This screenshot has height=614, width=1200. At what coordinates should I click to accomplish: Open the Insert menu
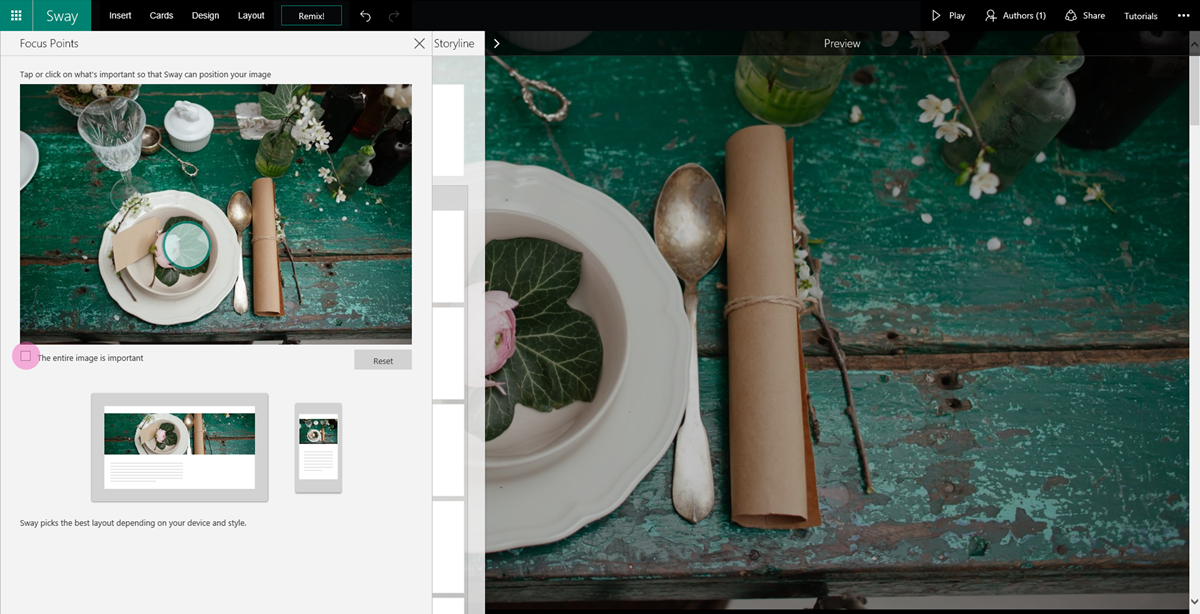coord(119,15)
